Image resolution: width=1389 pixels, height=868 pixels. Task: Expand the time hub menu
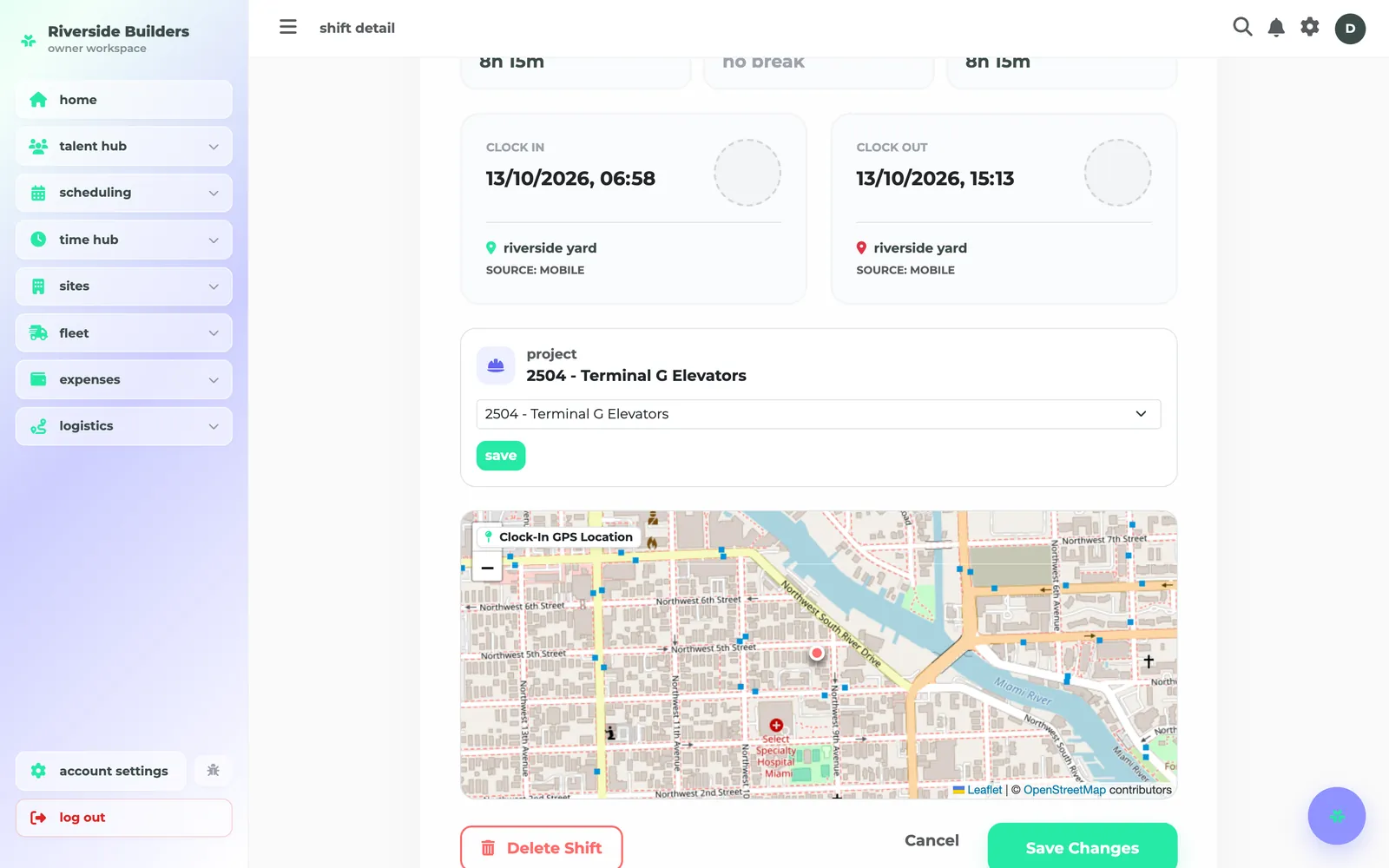tap(124, 240)
